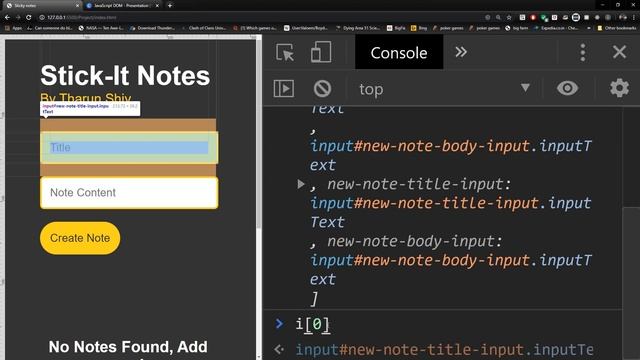640x360 pixels.
Task: Click the green checkmark extension icon
Action: [544, 18]
